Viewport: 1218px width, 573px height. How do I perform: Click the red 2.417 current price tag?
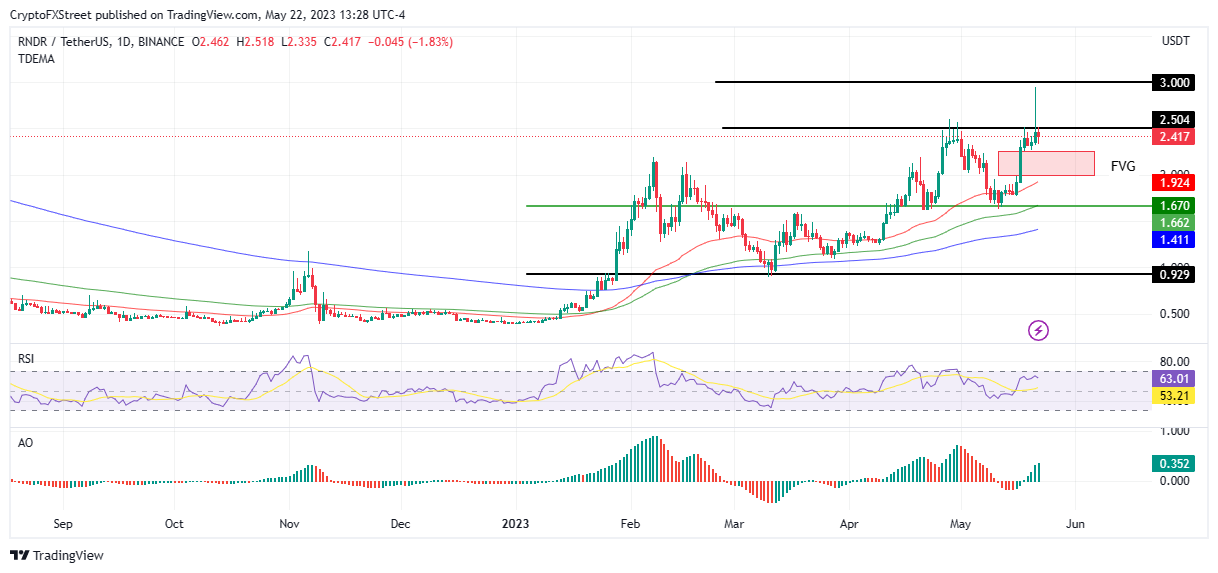pos(1173,137)
